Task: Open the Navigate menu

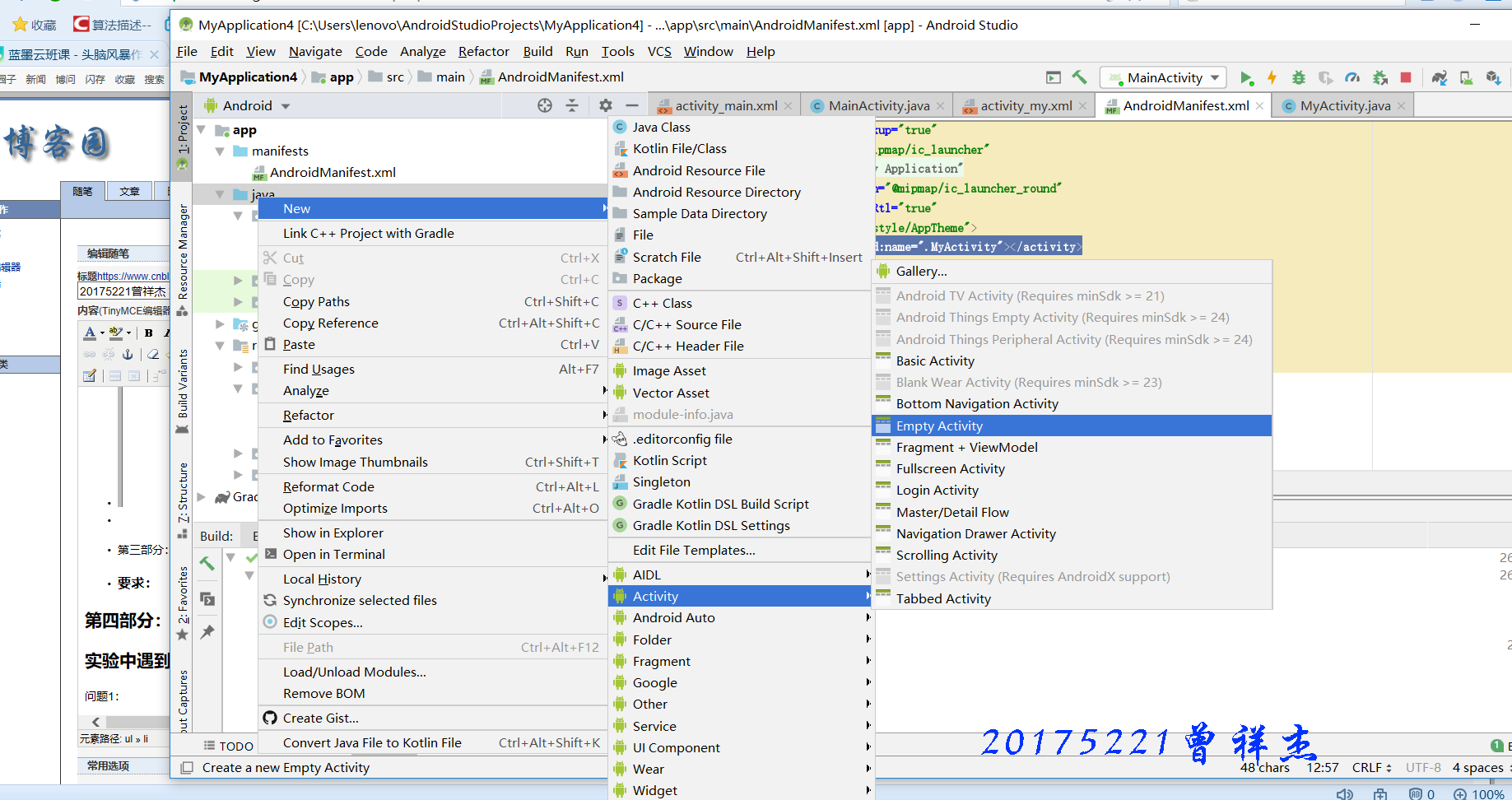Action: [x=315, y=52]
